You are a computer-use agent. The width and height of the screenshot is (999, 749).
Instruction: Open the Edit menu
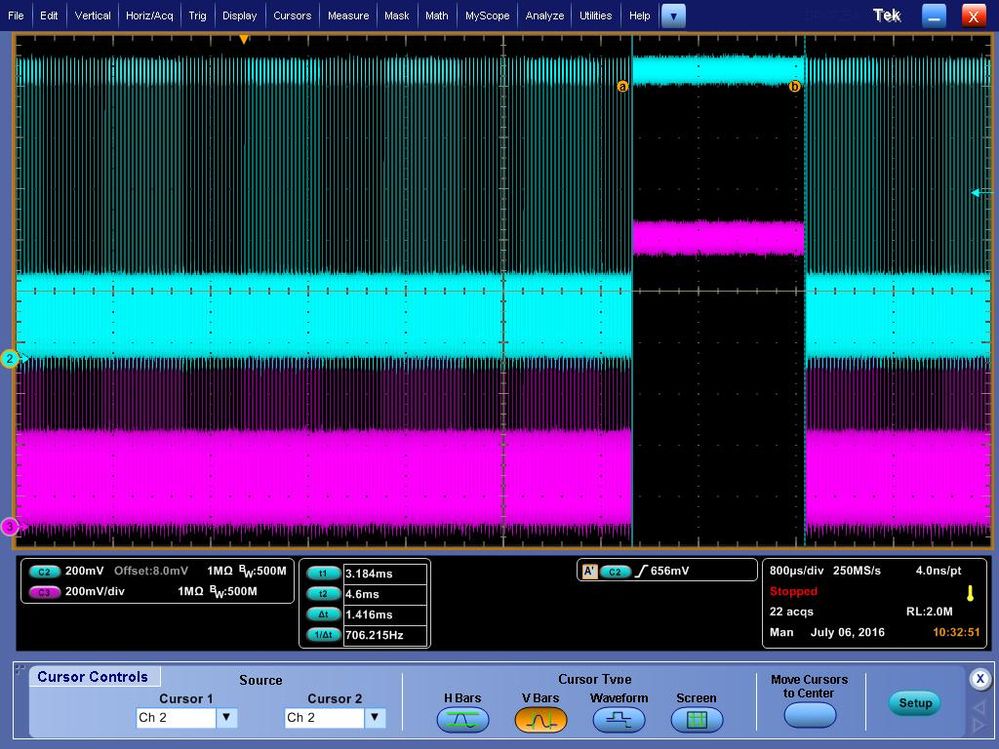tap(48, 15)
